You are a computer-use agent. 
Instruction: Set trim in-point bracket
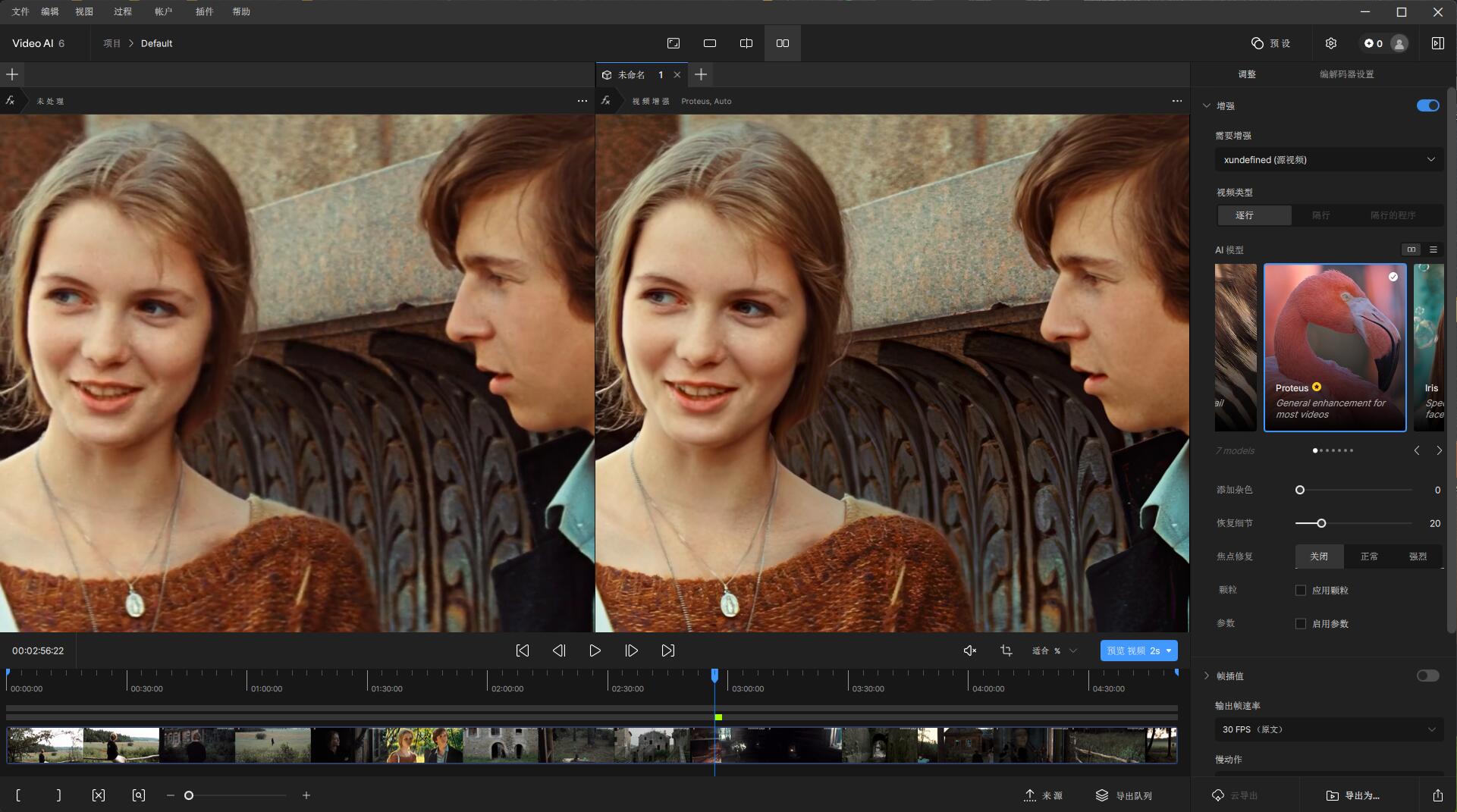point(18,795)
